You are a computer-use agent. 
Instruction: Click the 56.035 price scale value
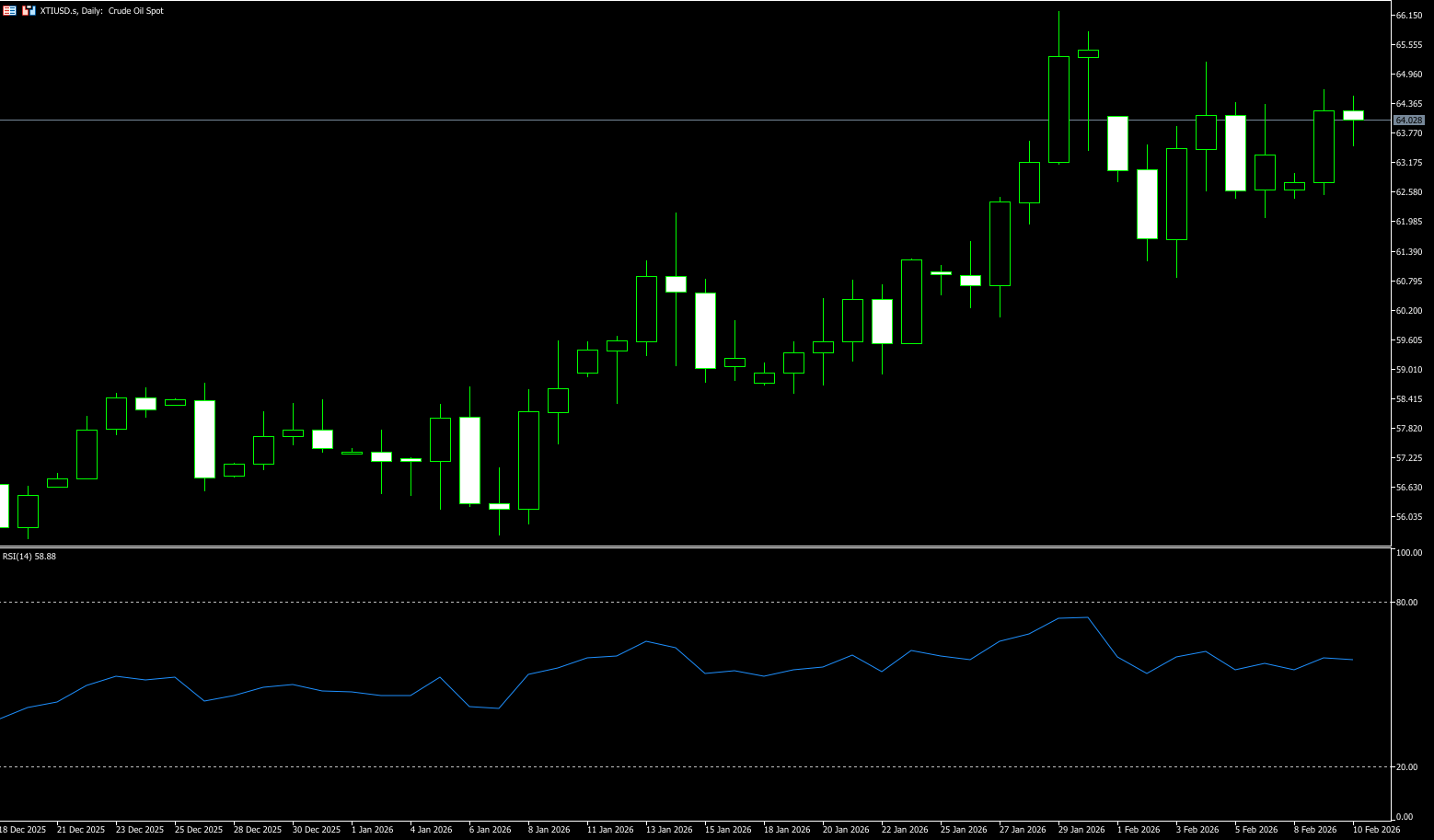(1408, 517)
